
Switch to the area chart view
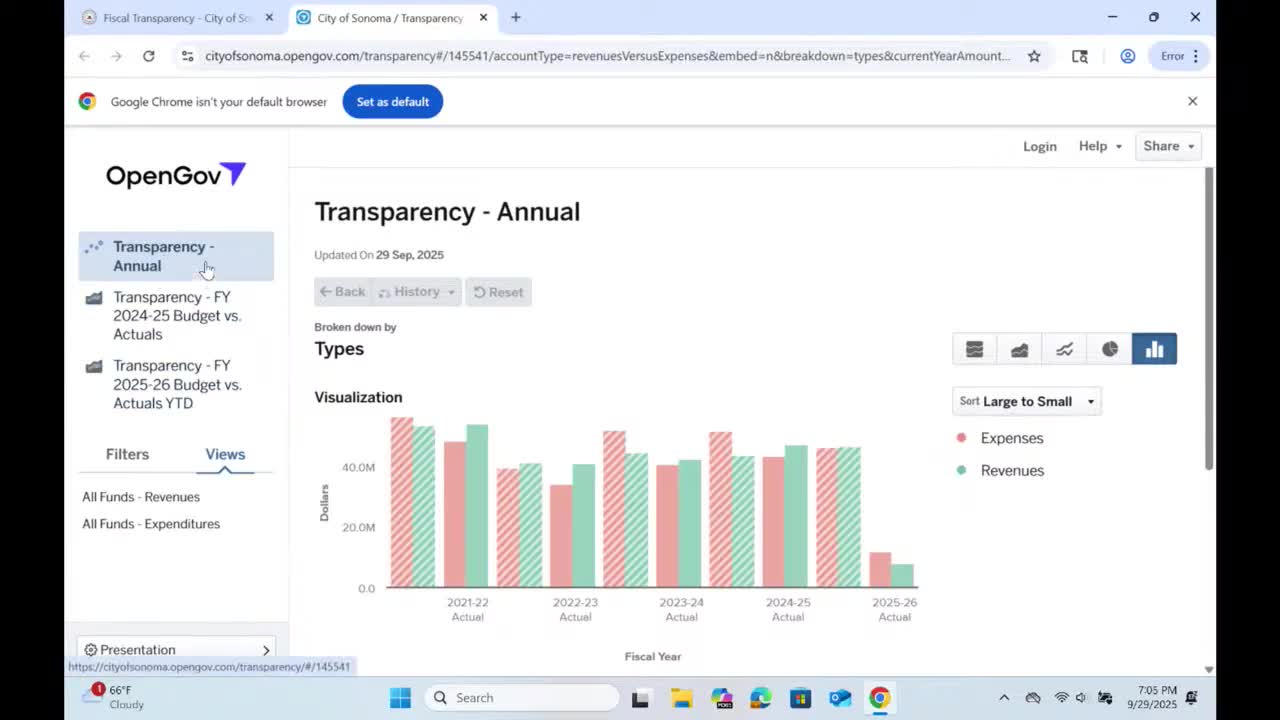coord(1019,349)
